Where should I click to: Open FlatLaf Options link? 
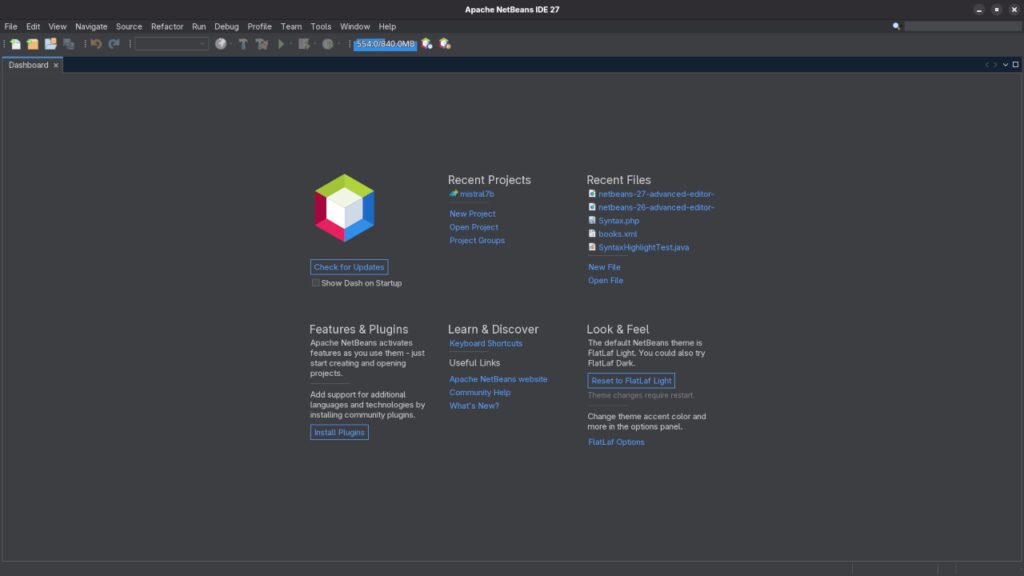(614, 441)
